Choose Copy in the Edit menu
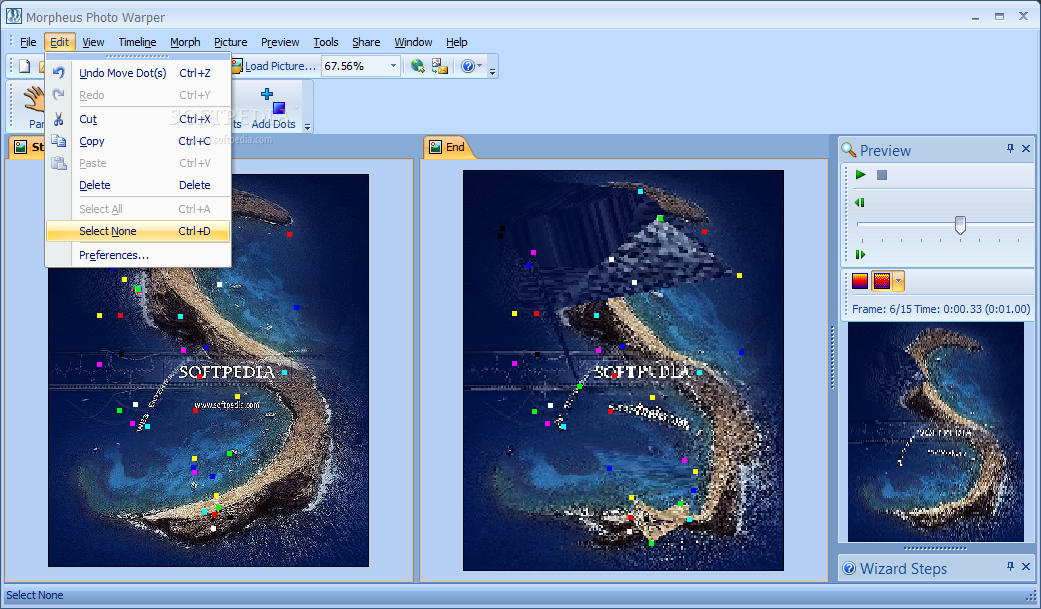The image size is (1041, 609). pos(138,141)
